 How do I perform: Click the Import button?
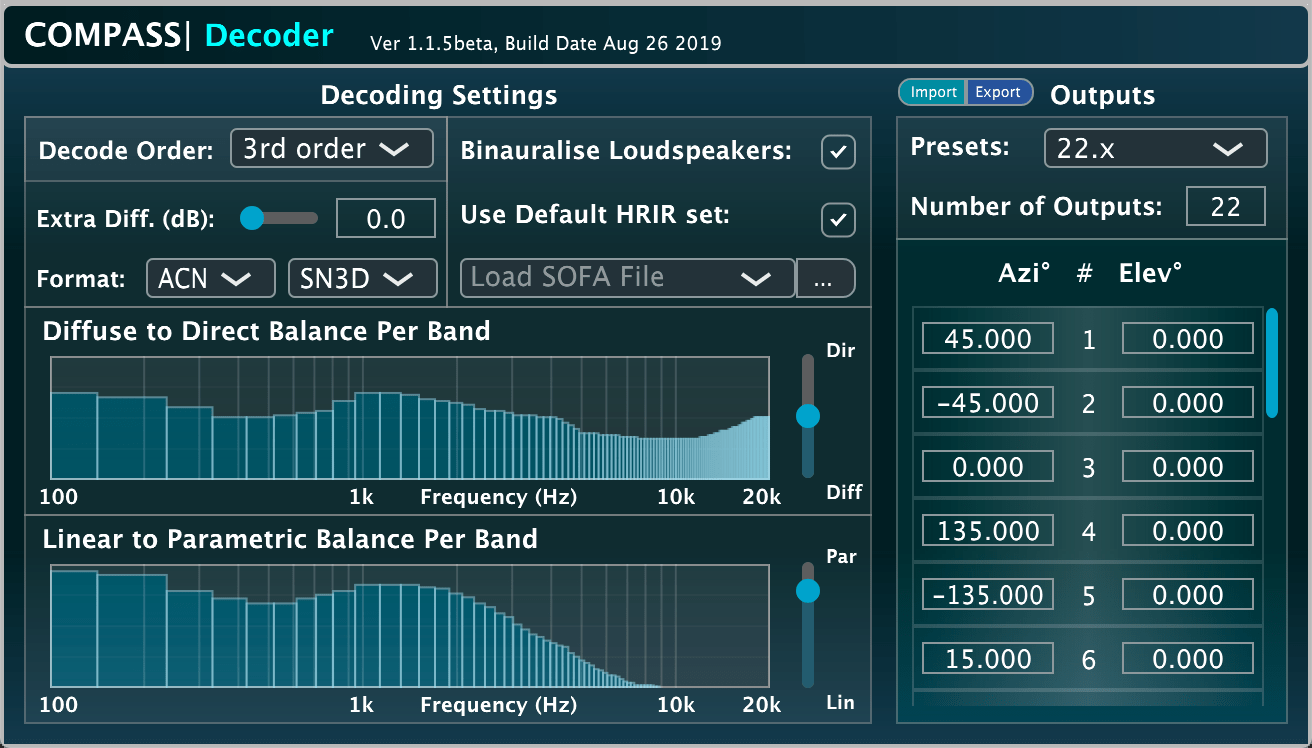click(933, 92)
